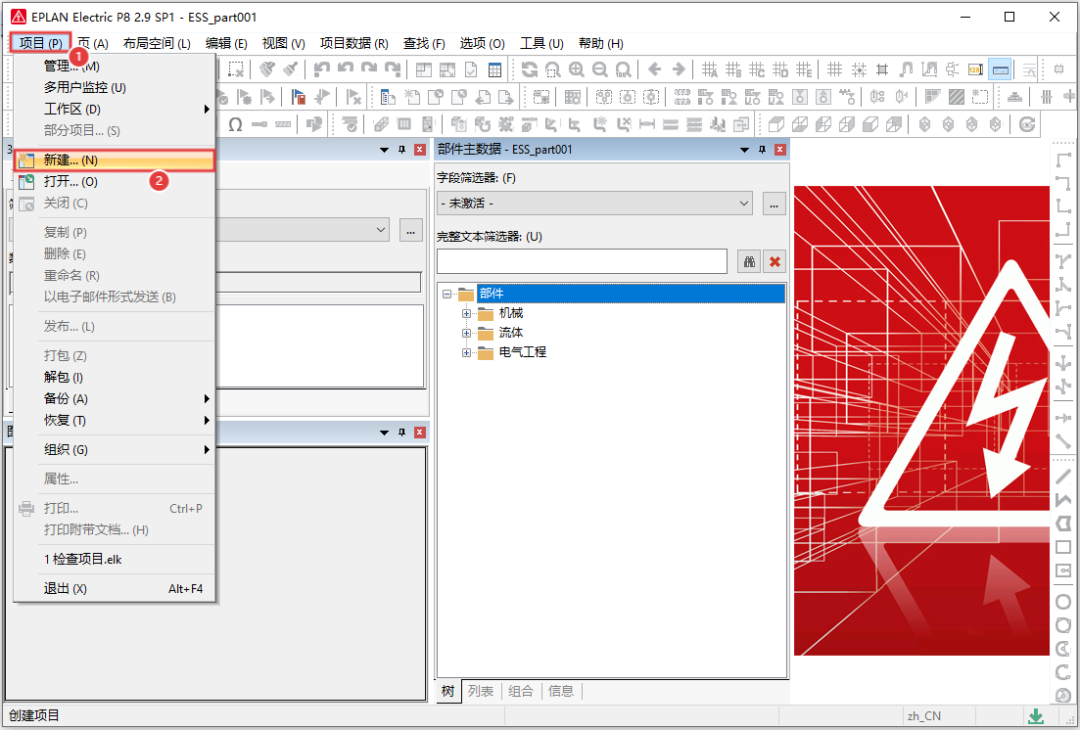Click the back navigation arrow icon
Viewport: 1080px width, 730px height.
click(x=655, y=69)
